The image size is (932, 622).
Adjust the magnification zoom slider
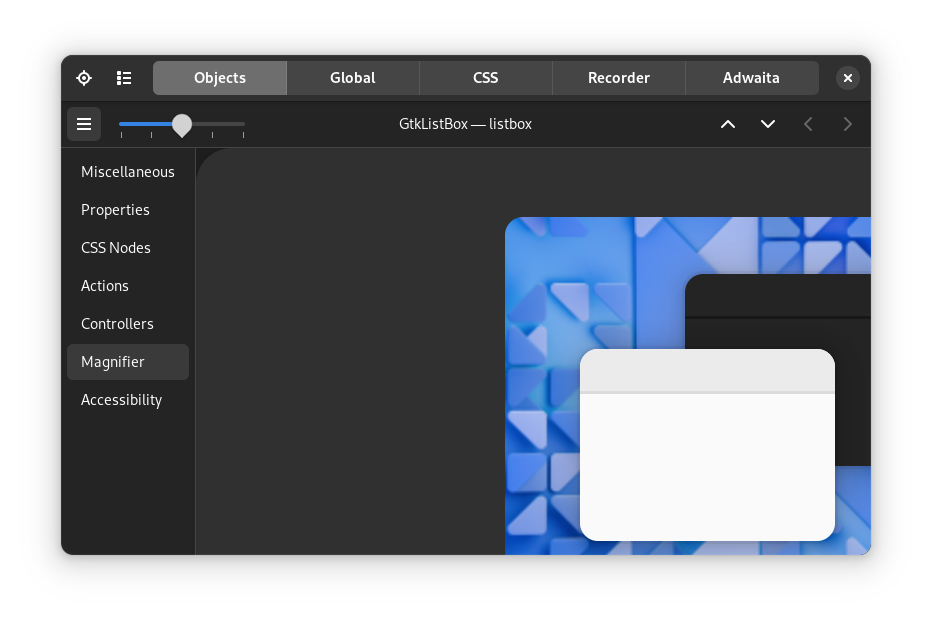click(182, 124)
